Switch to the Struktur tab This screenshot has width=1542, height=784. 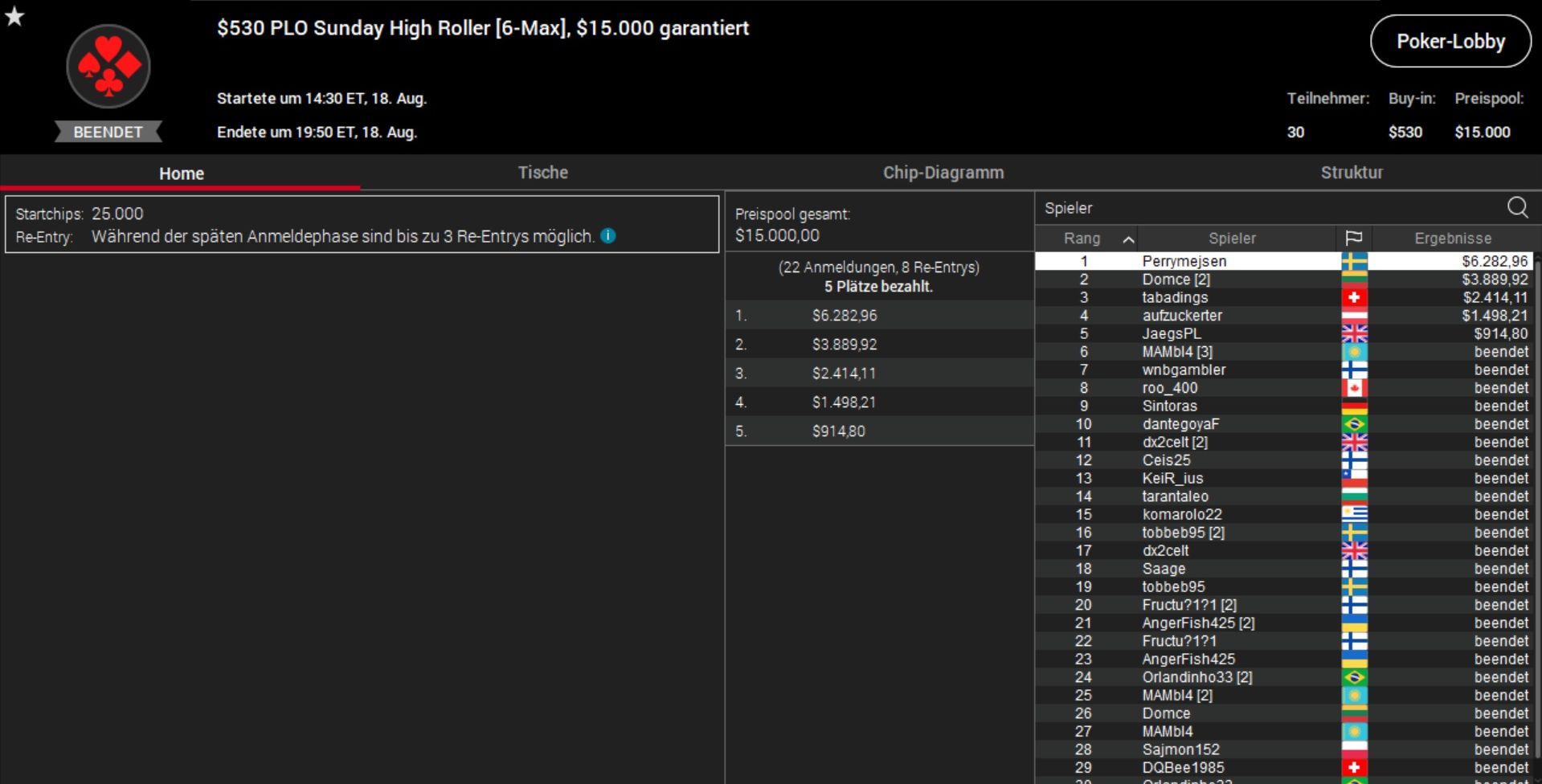(1352, 173)
